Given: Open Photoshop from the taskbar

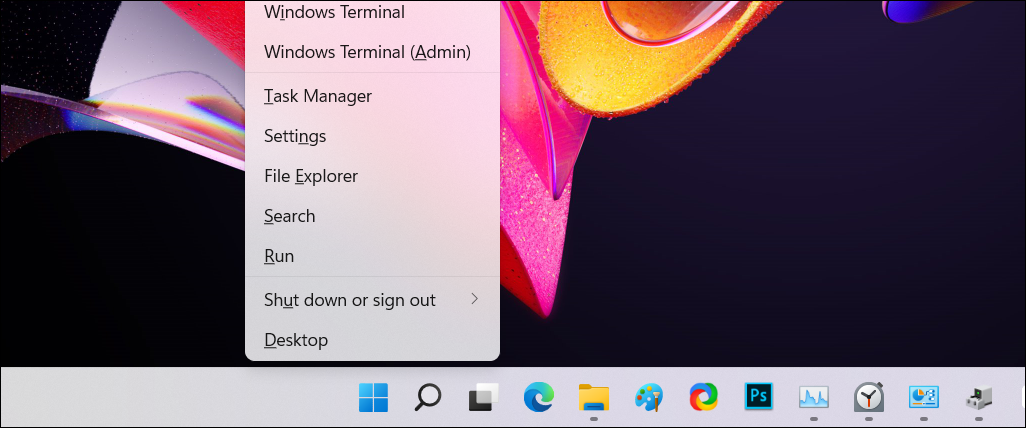Looking at the screenshot, I should pos(759,397).
